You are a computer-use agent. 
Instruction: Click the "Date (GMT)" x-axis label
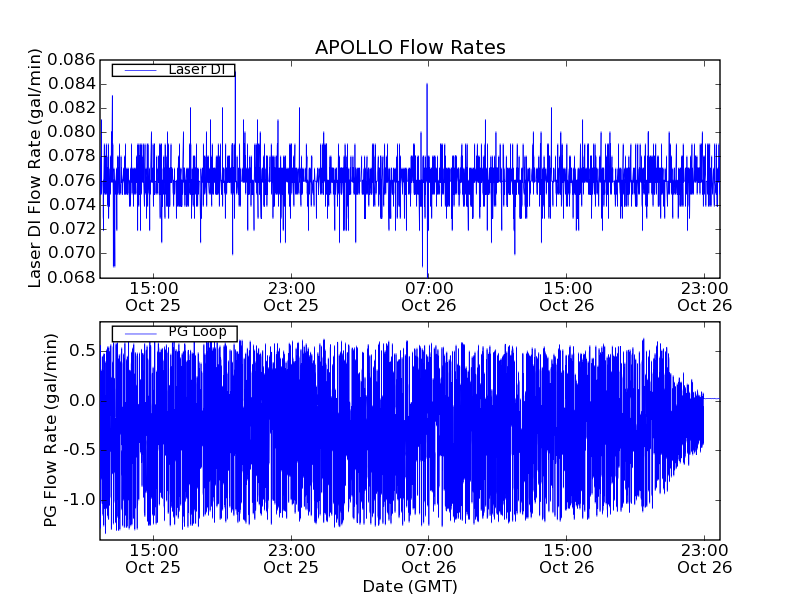tap(410, 586)
